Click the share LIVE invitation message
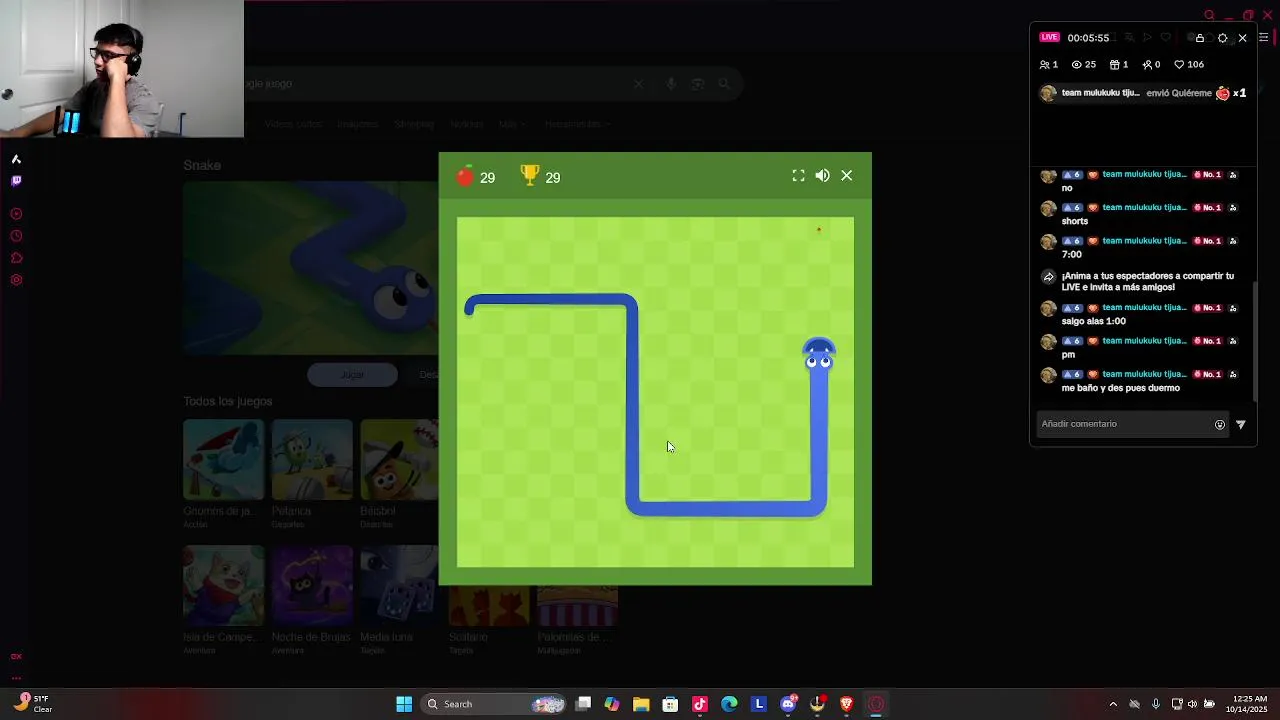 (x=1148, y=281)
